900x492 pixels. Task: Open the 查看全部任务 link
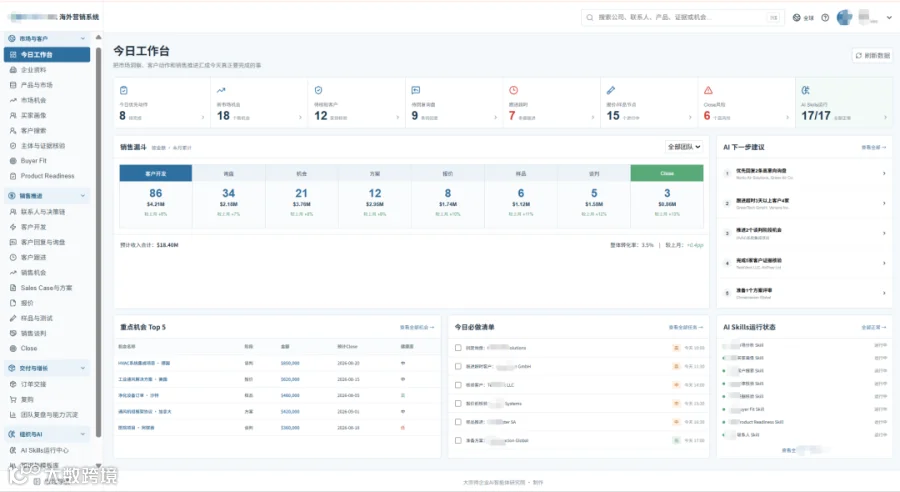[x=686, y=327]
